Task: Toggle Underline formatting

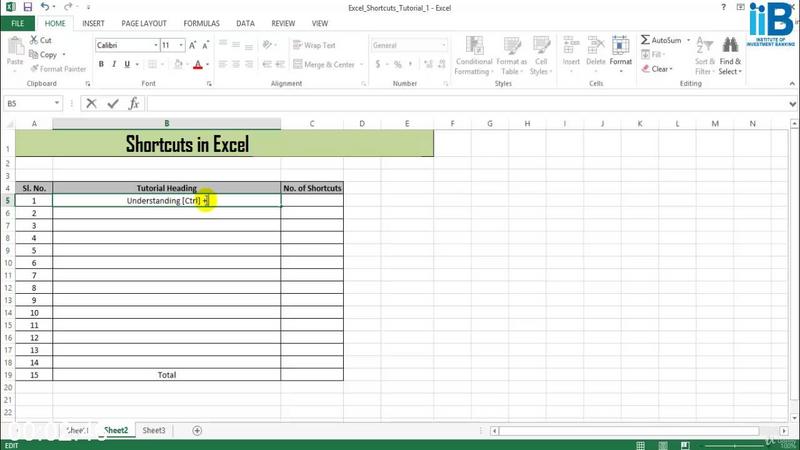Action: (x=127, y=64)
